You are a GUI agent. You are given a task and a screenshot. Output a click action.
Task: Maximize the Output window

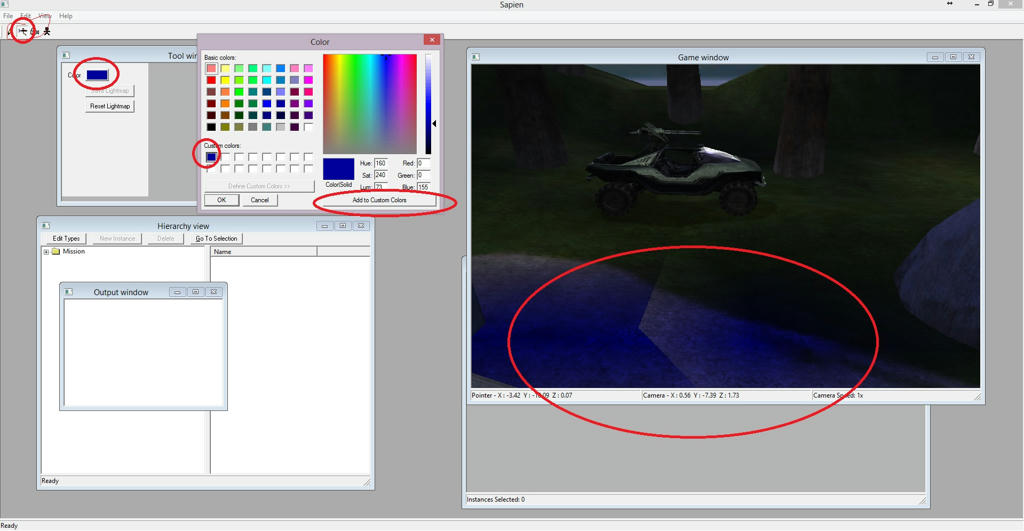click(x=195, y=292)
